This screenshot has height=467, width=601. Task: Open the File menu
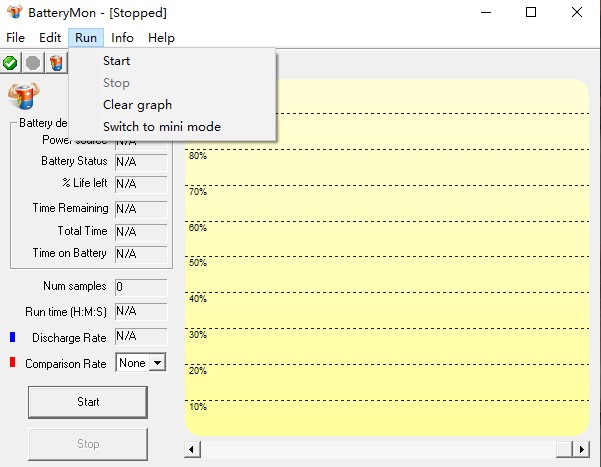pyautogui.click(x=15, y=38)
